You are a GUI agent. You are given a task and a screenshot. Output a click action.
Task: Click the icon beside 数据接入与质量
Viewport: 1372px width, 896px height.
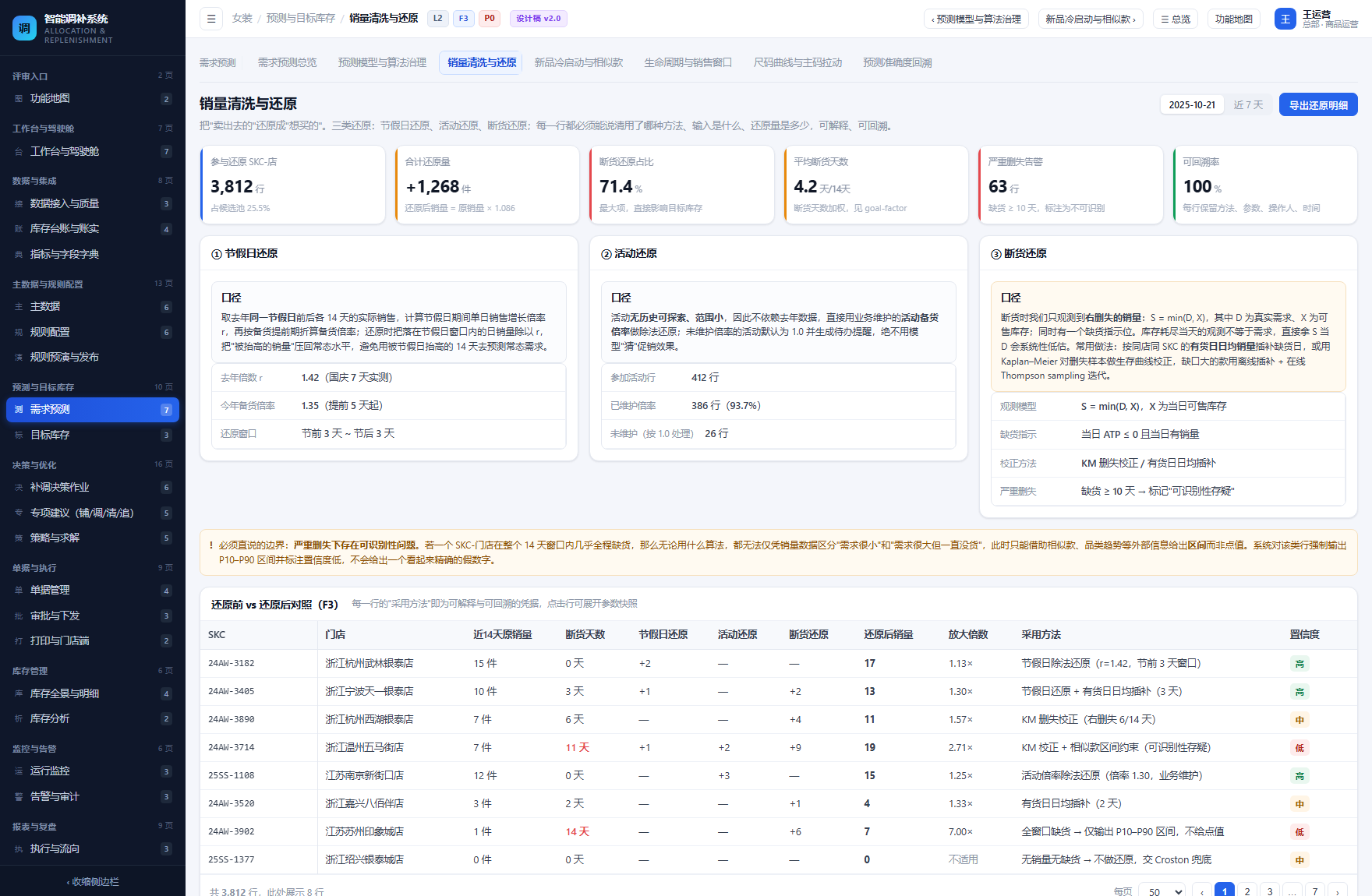19,204
